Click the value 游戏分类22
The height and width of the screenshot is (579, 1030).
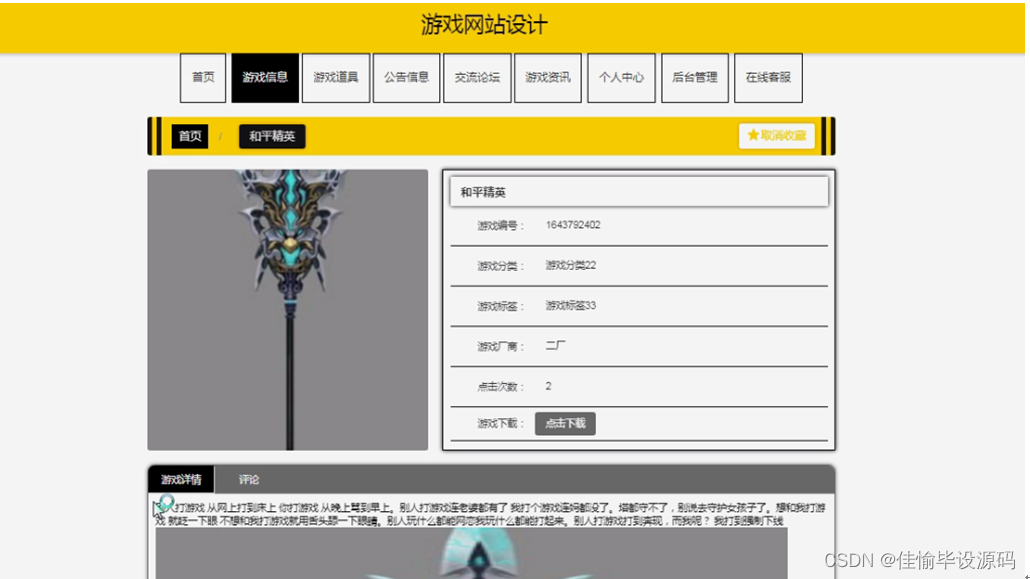571,266
